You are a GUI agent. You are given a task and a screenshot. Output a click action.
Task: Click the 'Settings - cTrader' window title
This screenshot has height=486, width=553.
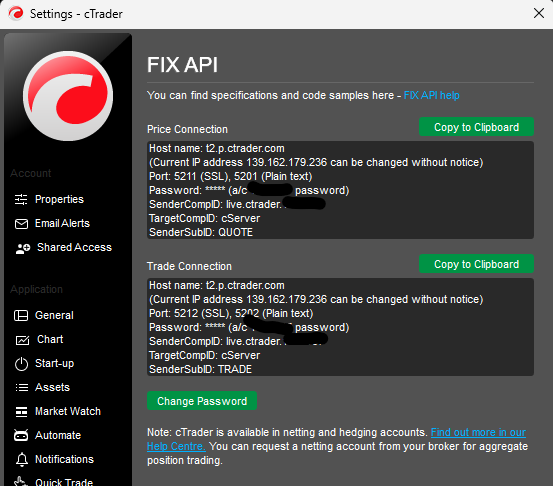tap(76, 14)
